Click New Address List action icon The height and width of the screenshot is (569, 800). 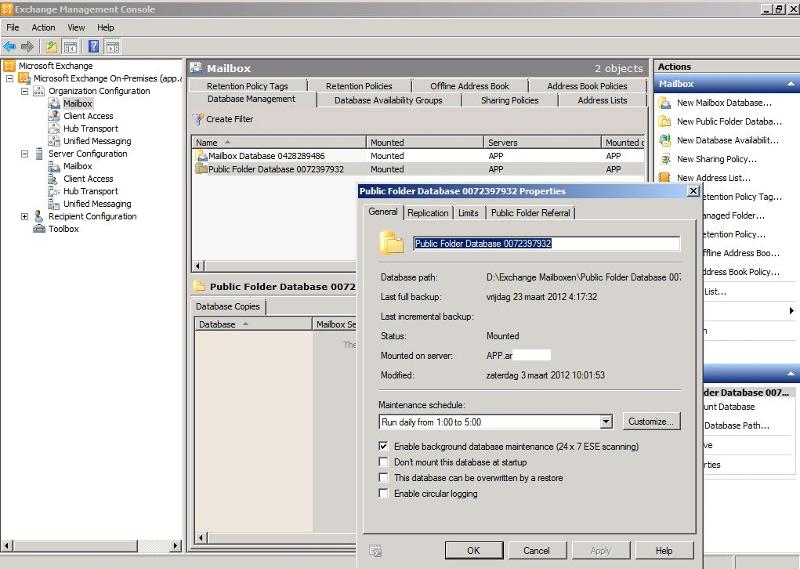tap(665, 178)
